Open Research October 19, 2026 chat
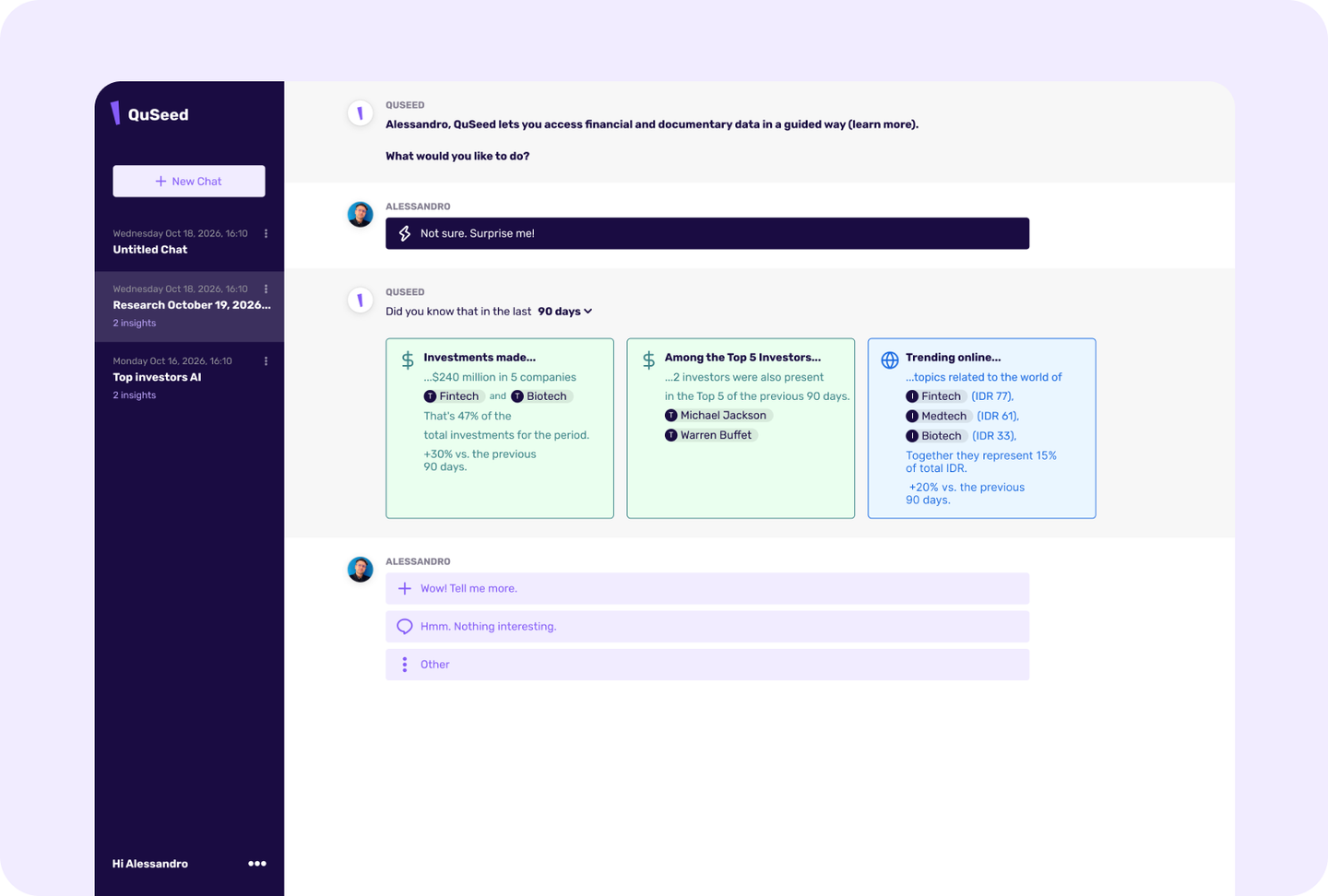Viewport: 1328px width, 896px height. tap(189, 306)
